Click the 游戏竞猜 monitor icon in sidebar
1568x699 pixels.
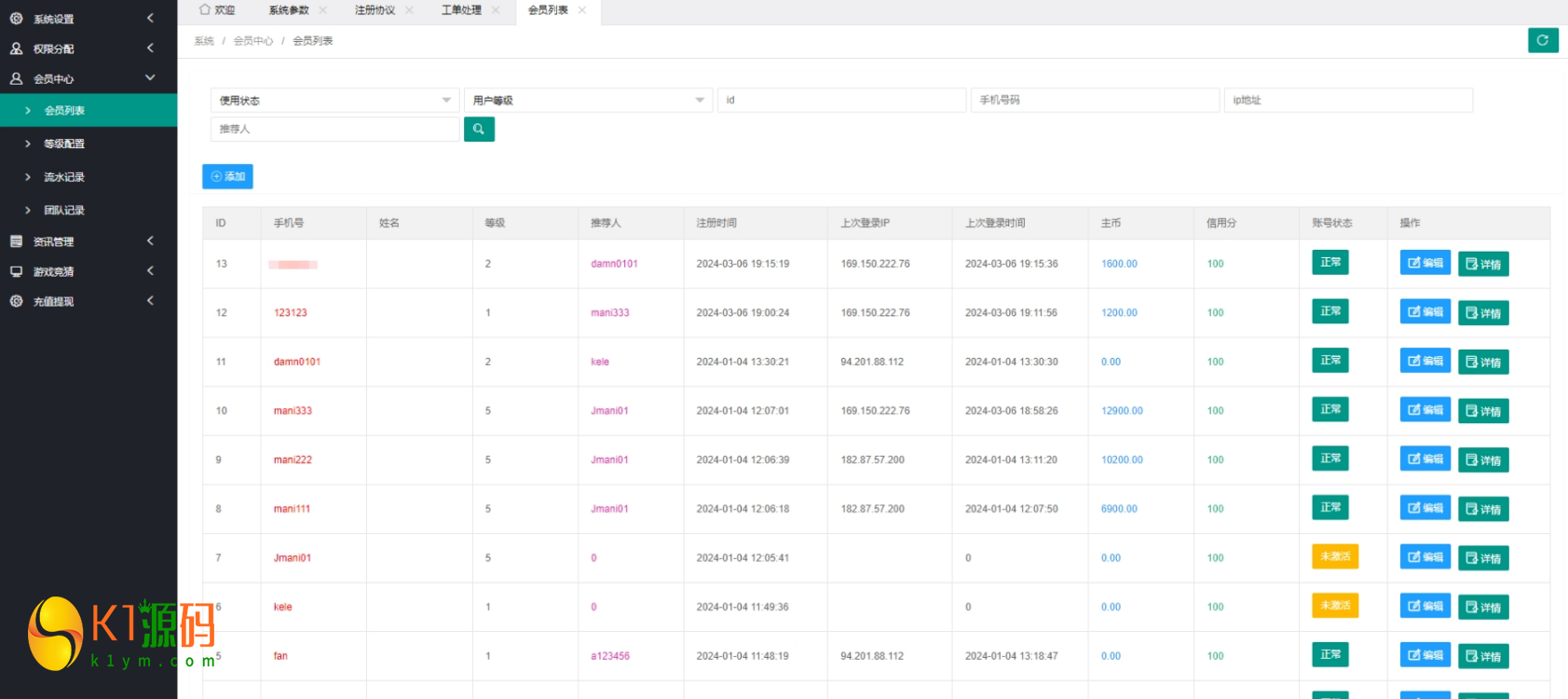click(x=16, y=272)
